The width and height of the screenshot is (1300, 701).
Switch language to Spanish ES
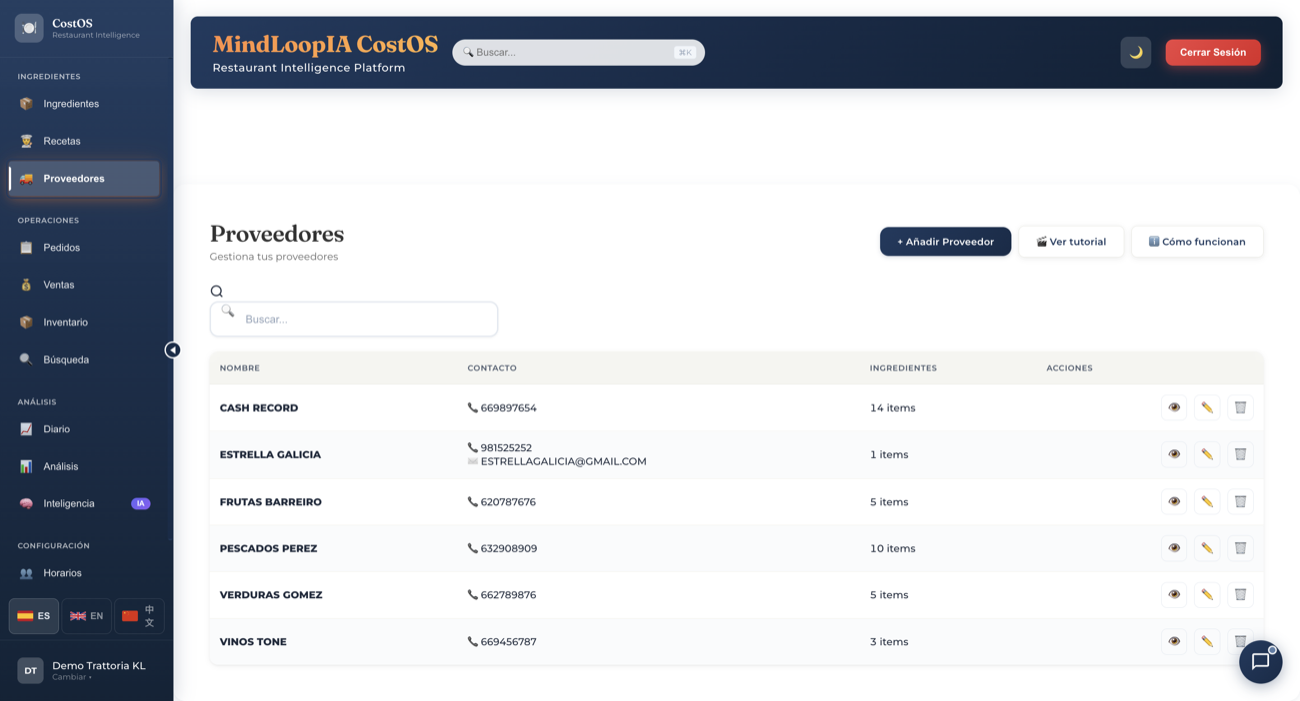[34, 616]
